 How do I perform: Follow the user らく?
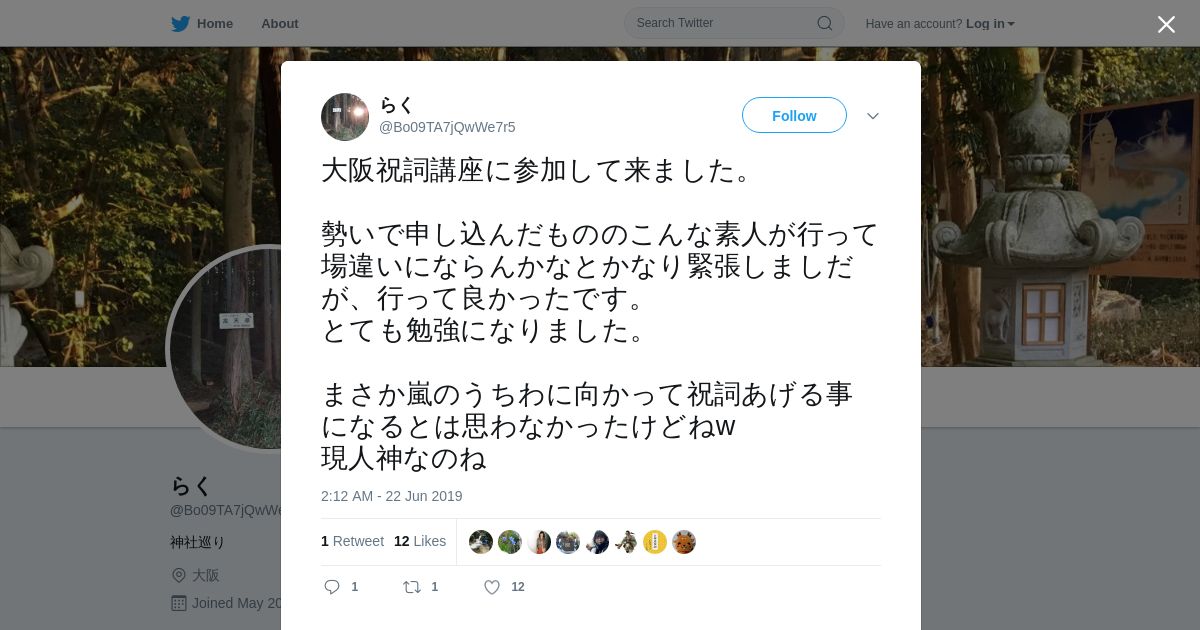794,115
